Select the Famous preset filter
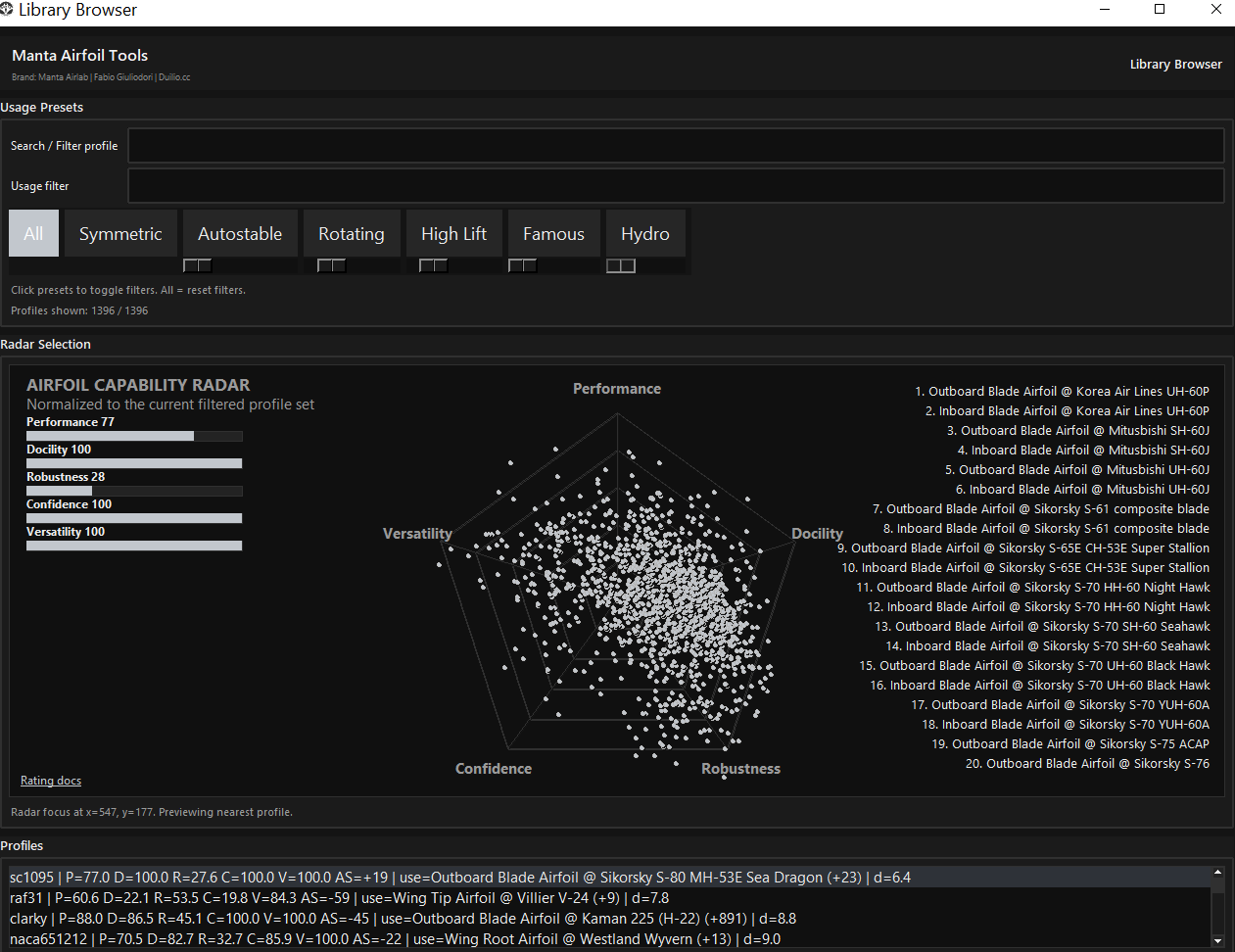 click(553, 233)
